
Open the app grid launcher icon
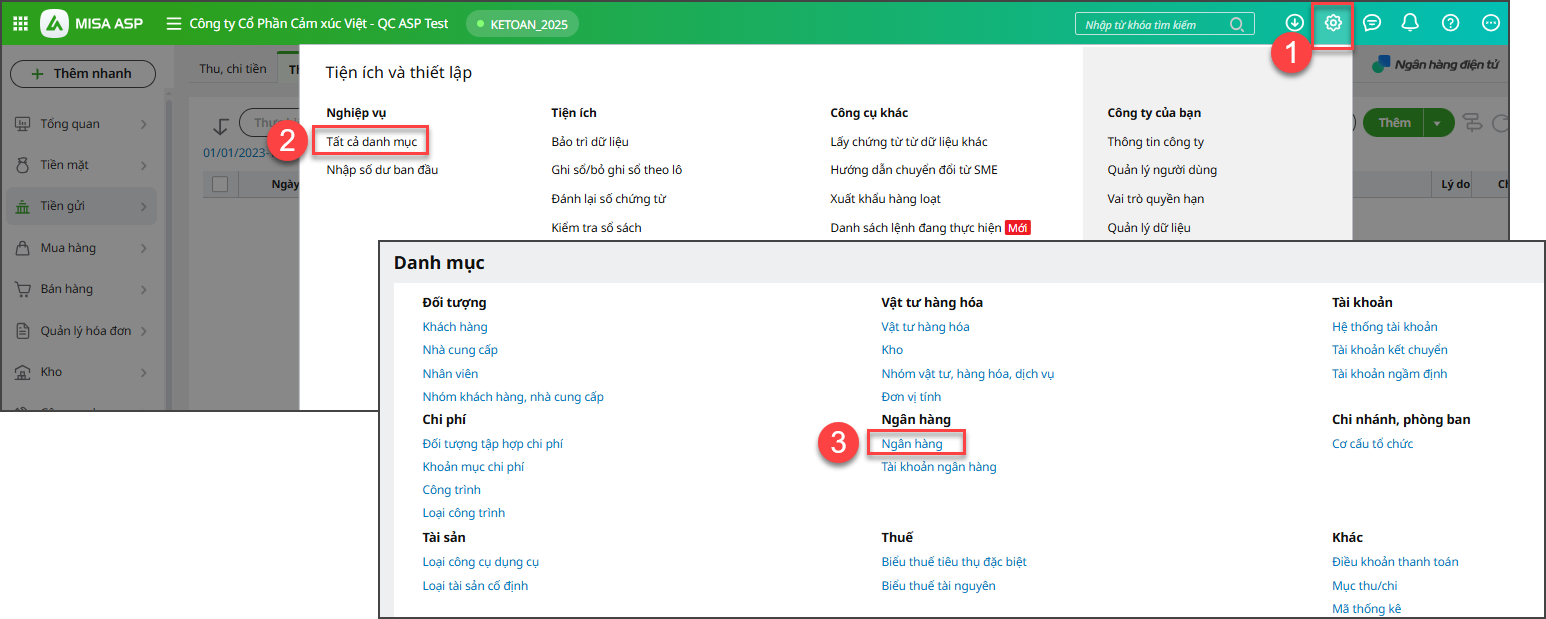coord(20,23)
